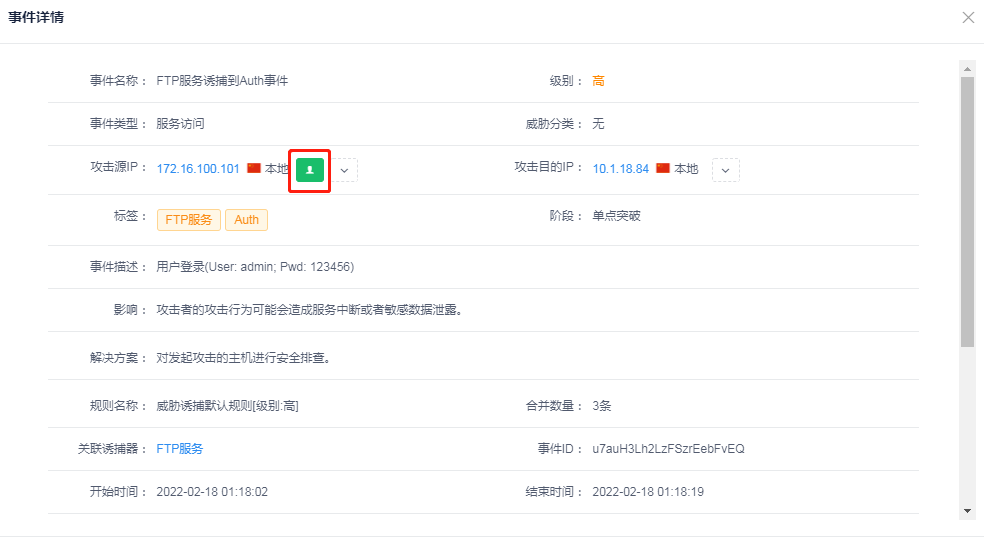Click event ID u7auH3Lh2LzFSzrEebFvEQ
This screenshot has width=984, height=557.
[x=668, y=449]
